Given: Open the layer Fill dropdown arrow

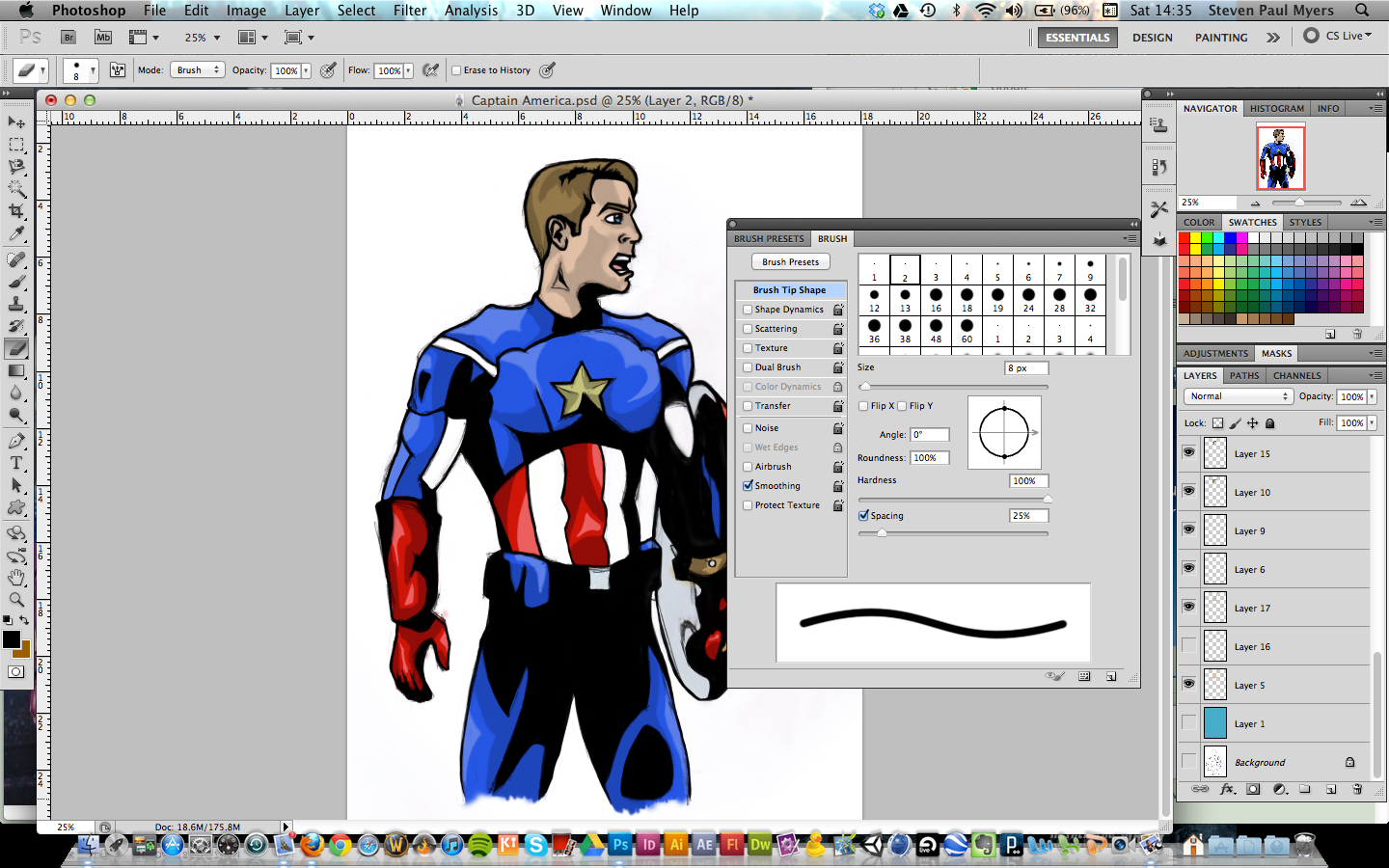Looking at the screenshot, I should click(x=1372, y=422).
